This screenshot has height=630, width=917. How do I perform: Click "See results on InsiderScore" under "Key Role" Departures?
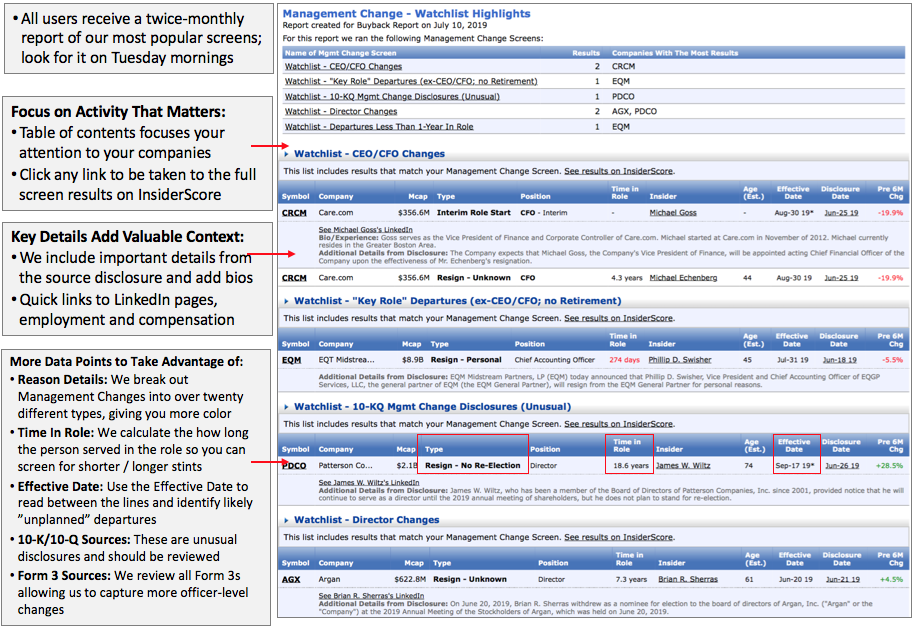(x=618, y=318)
